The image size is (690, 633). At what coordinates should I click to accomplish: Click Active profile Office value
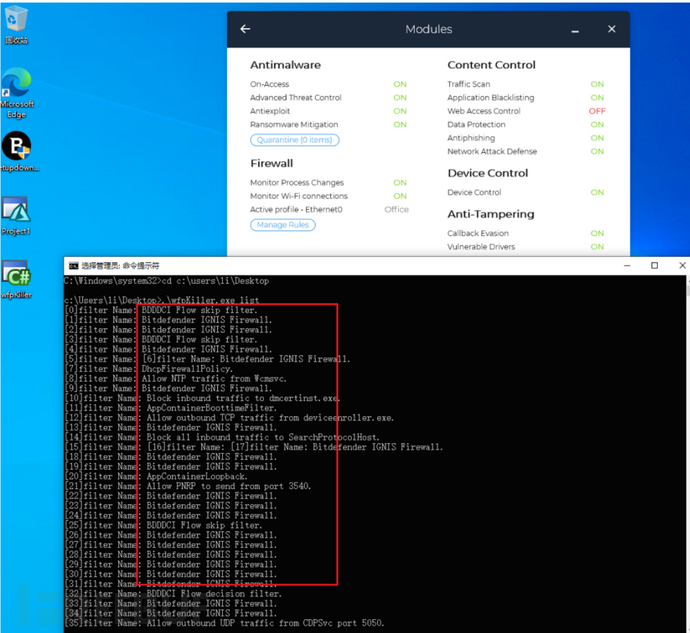396,210
